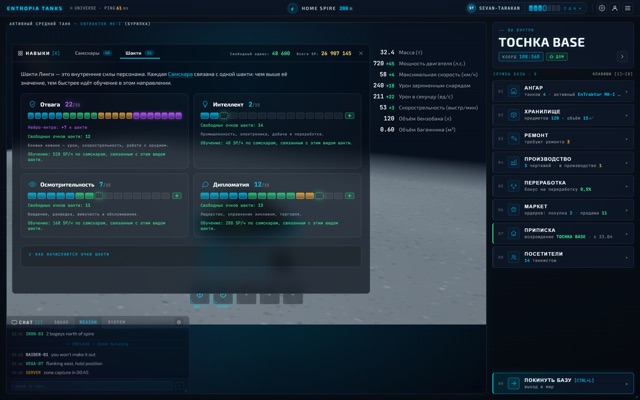Select the Шакти tab

[139, 53]
